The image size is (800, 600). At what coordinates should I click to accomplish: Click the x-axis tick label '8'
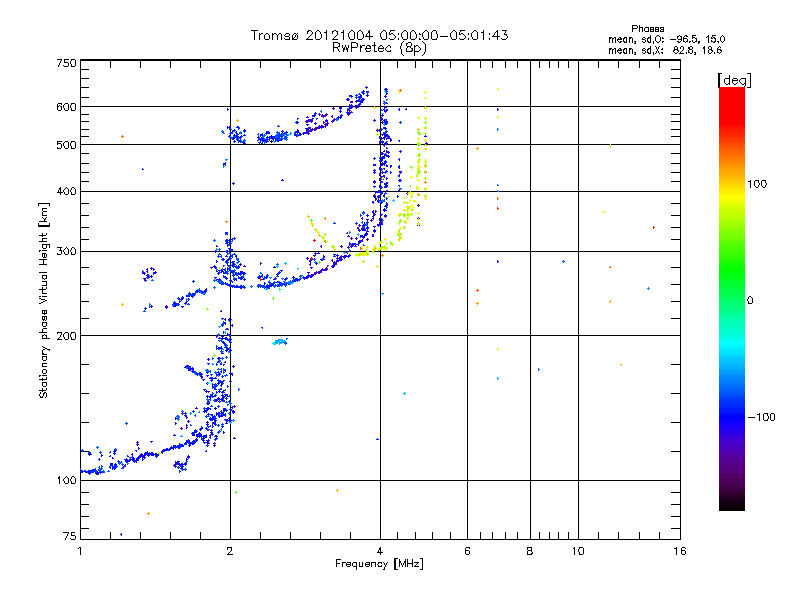click(530, 551)
